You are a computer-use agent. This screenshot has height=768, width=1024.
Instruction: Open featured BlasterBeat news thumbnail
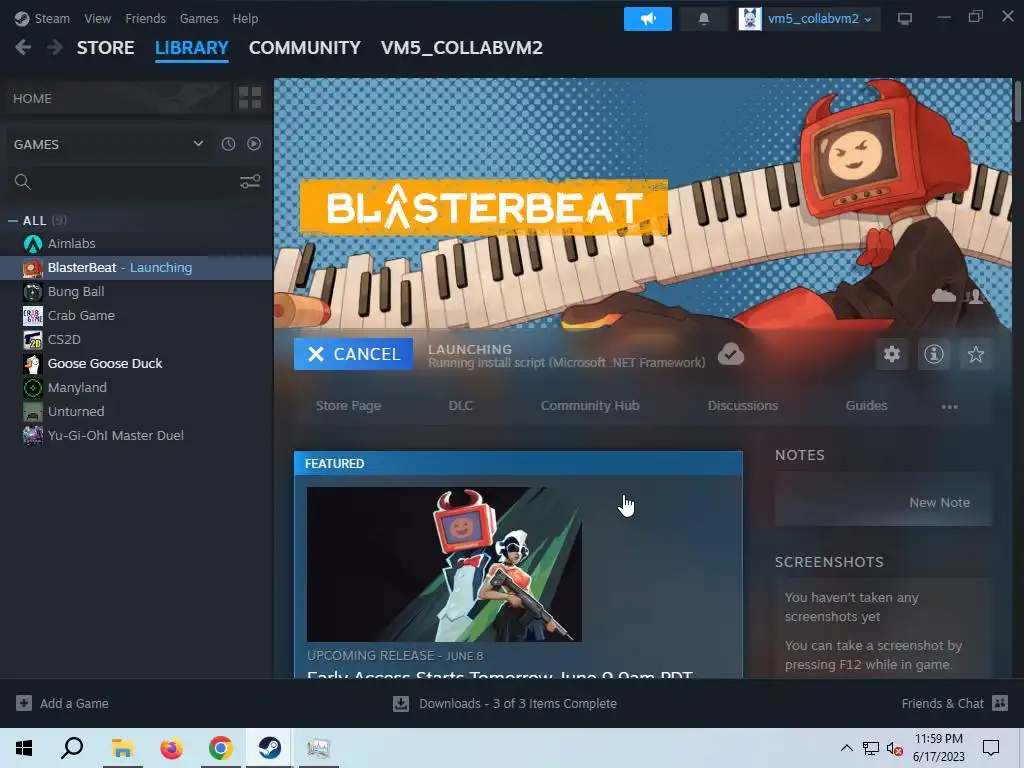coord(444,564)
